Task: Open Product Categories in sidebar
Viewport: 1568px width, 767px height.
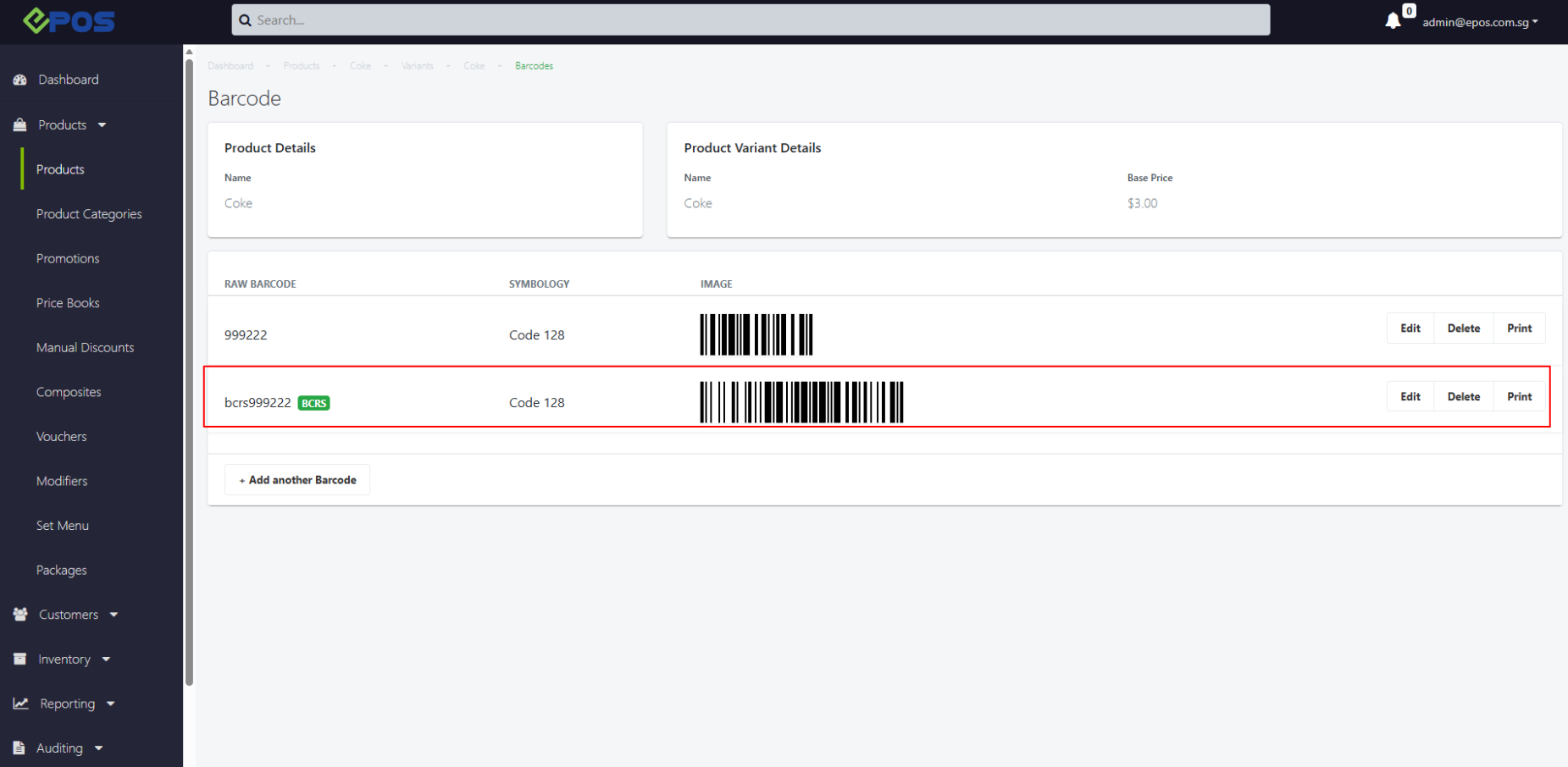Action: [89, 214]
